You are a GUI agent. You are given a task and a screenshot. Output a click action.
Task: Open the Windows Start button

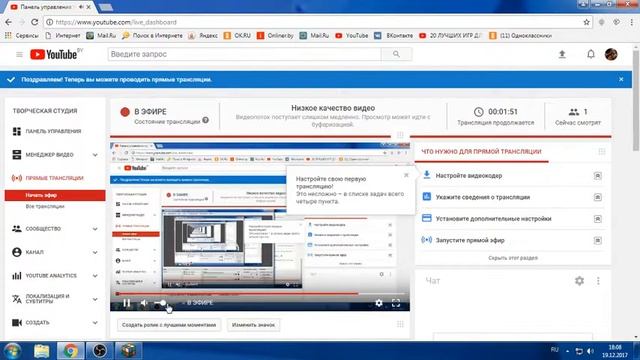(12, 351)
